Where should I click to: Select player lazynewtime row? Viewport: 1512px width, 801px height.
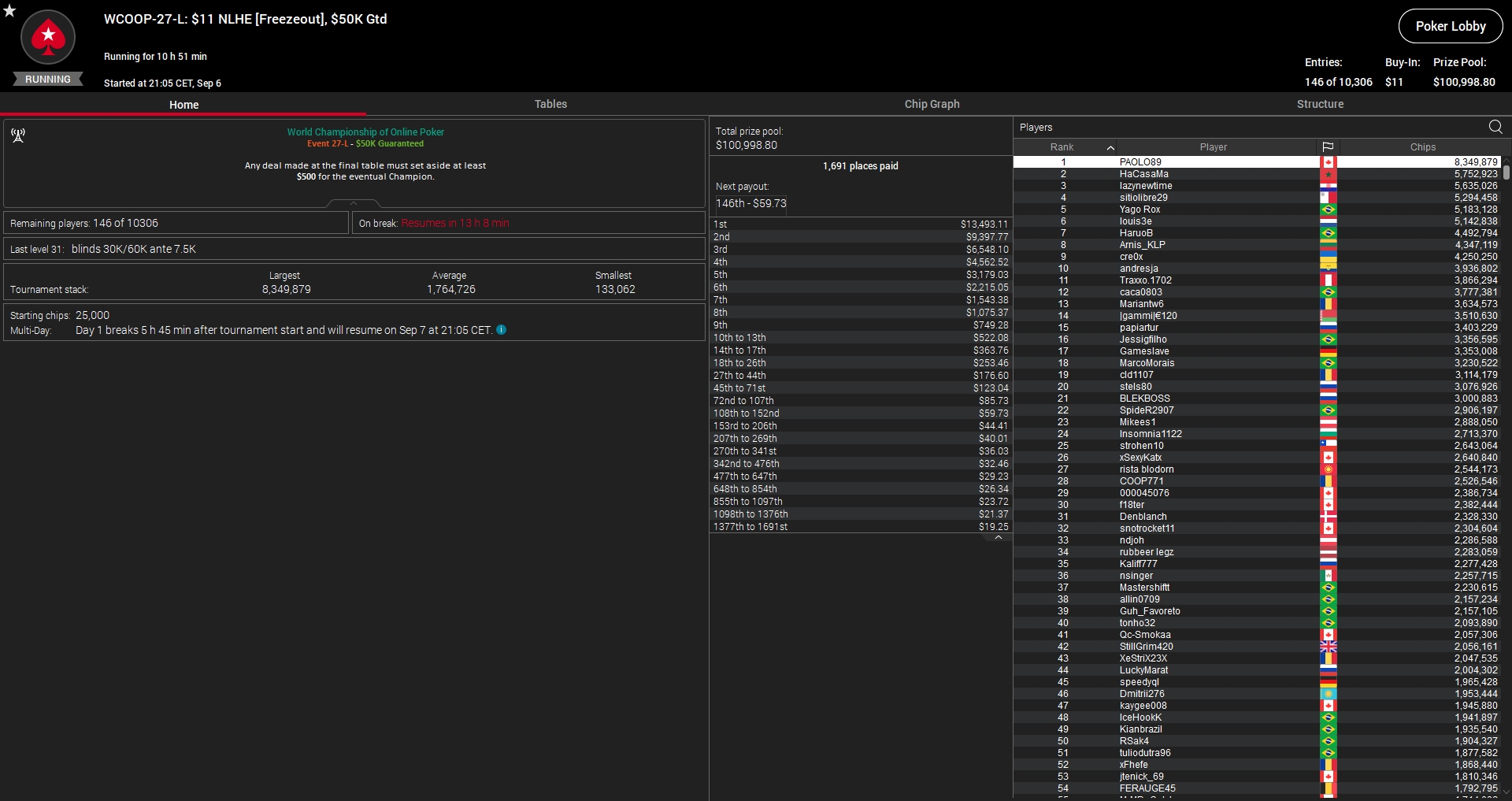point(1257,186)
